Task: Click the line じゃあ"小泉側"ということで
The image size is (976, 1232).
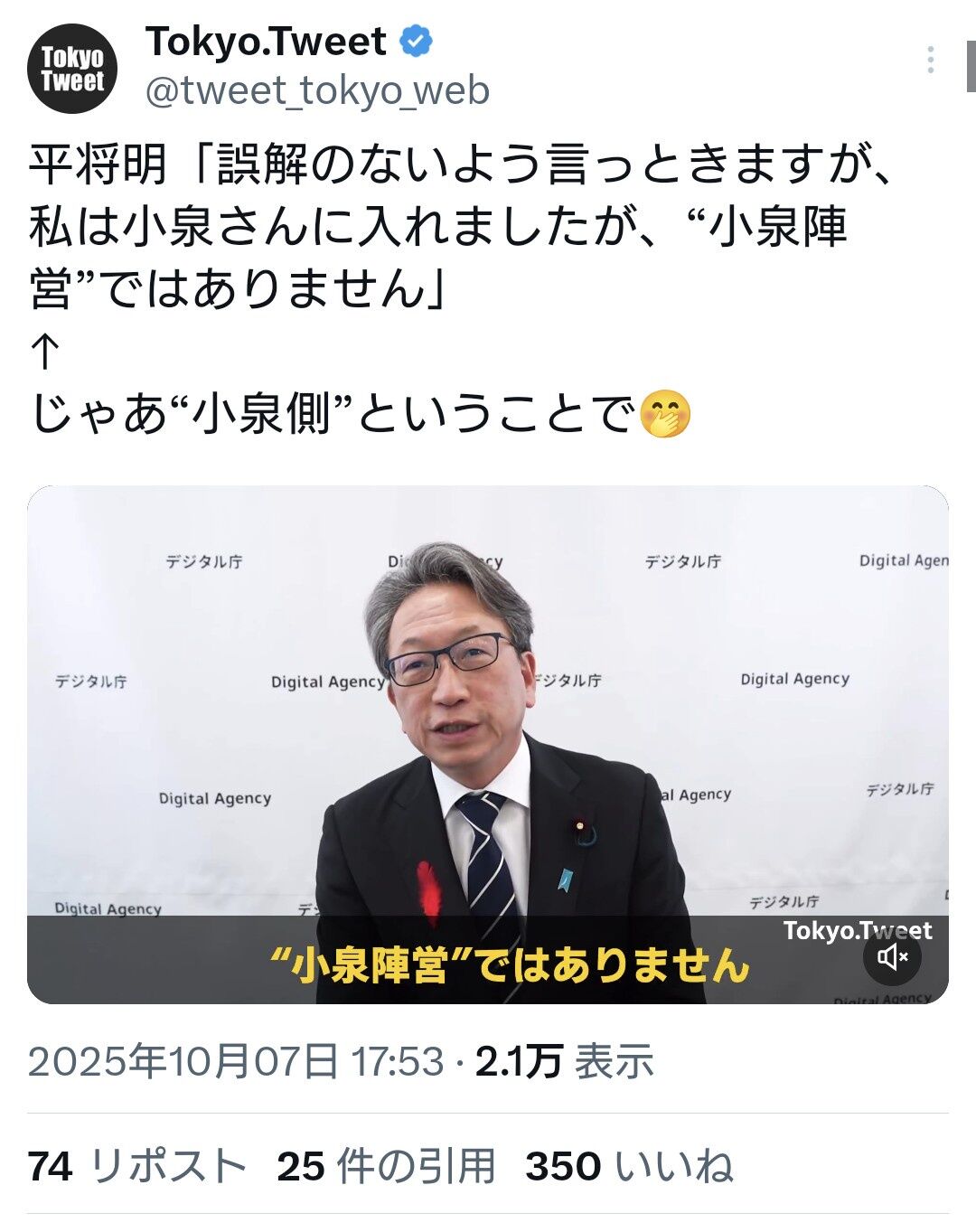Action: click(x=360, y=415)
